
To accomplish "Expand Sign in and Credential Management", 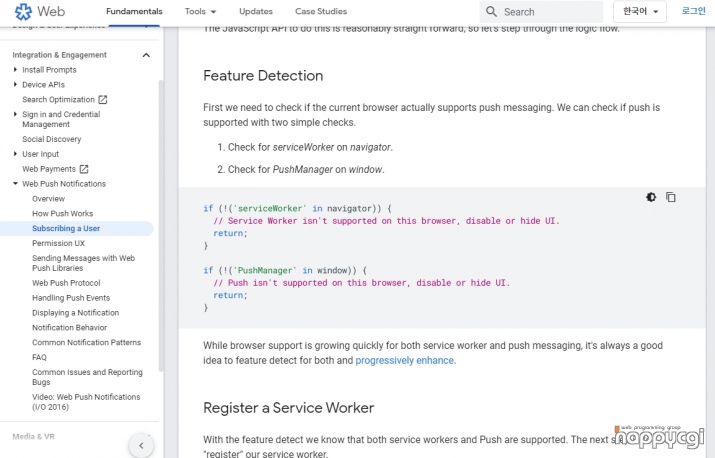I will click(x=16, y=114).
